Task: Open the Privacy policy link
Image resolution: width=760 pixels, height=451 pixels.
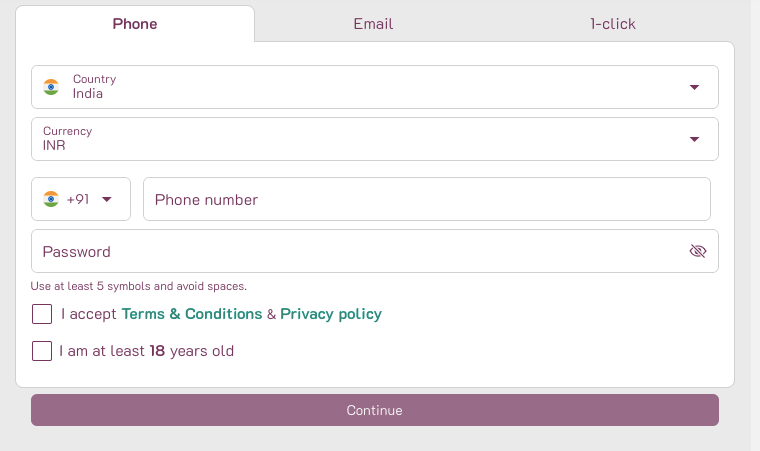Action: 331,314
